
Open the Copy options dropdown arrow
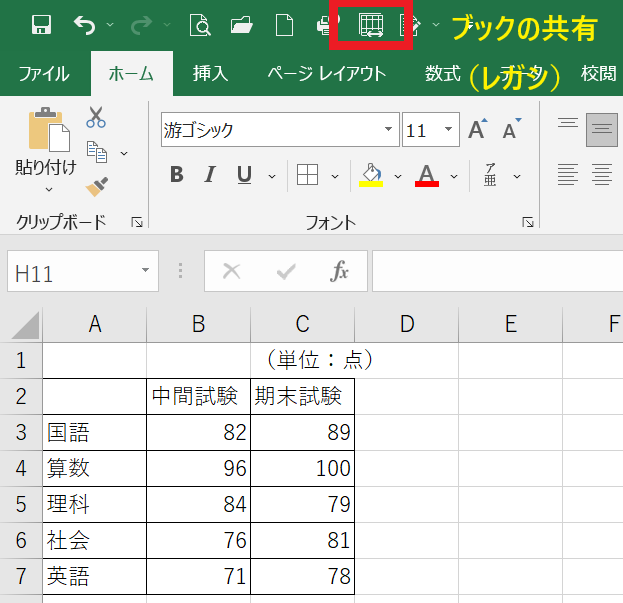click(x=124, y=153)
